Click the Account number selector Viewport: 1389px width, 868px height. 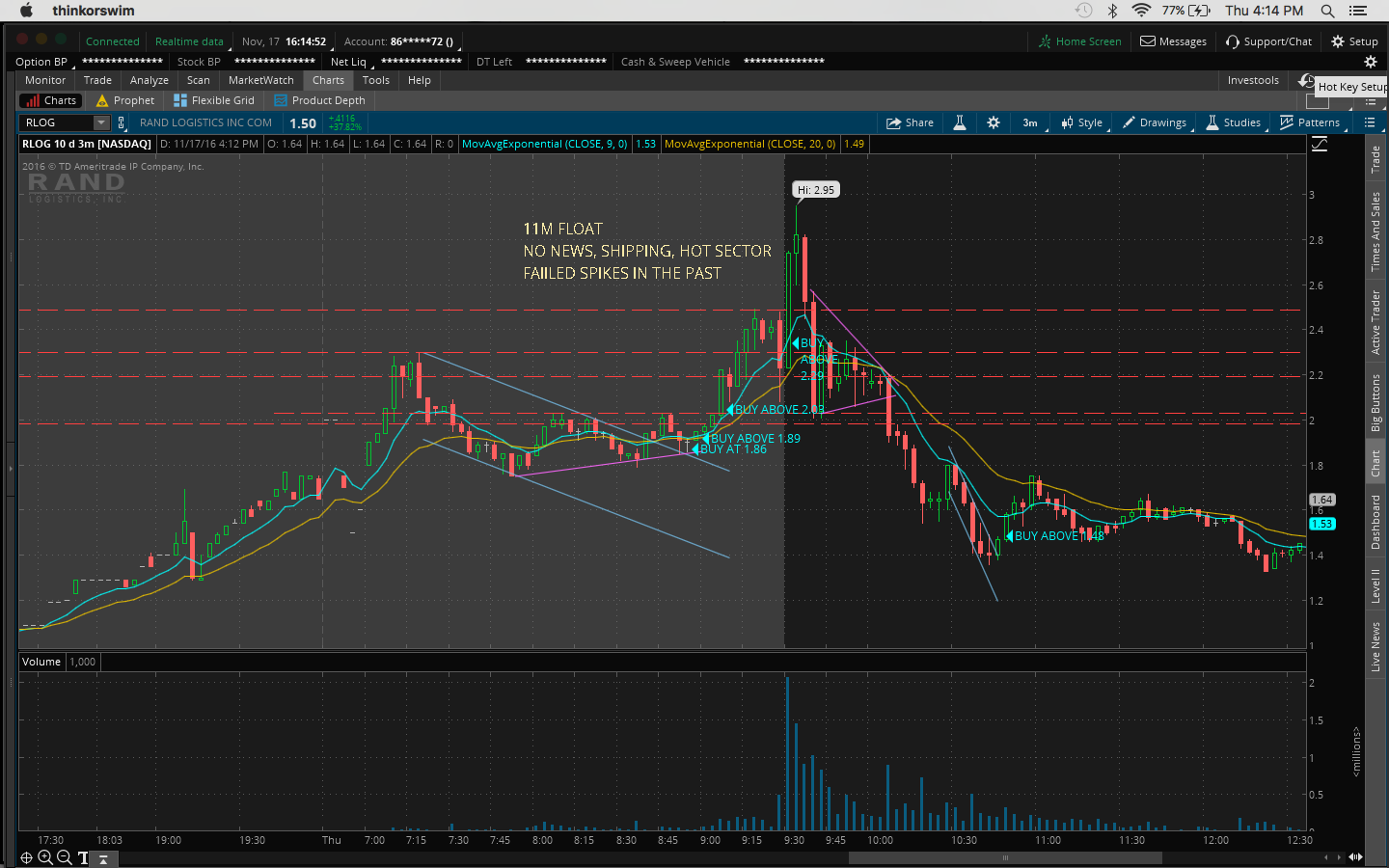(x=400, y=41)
